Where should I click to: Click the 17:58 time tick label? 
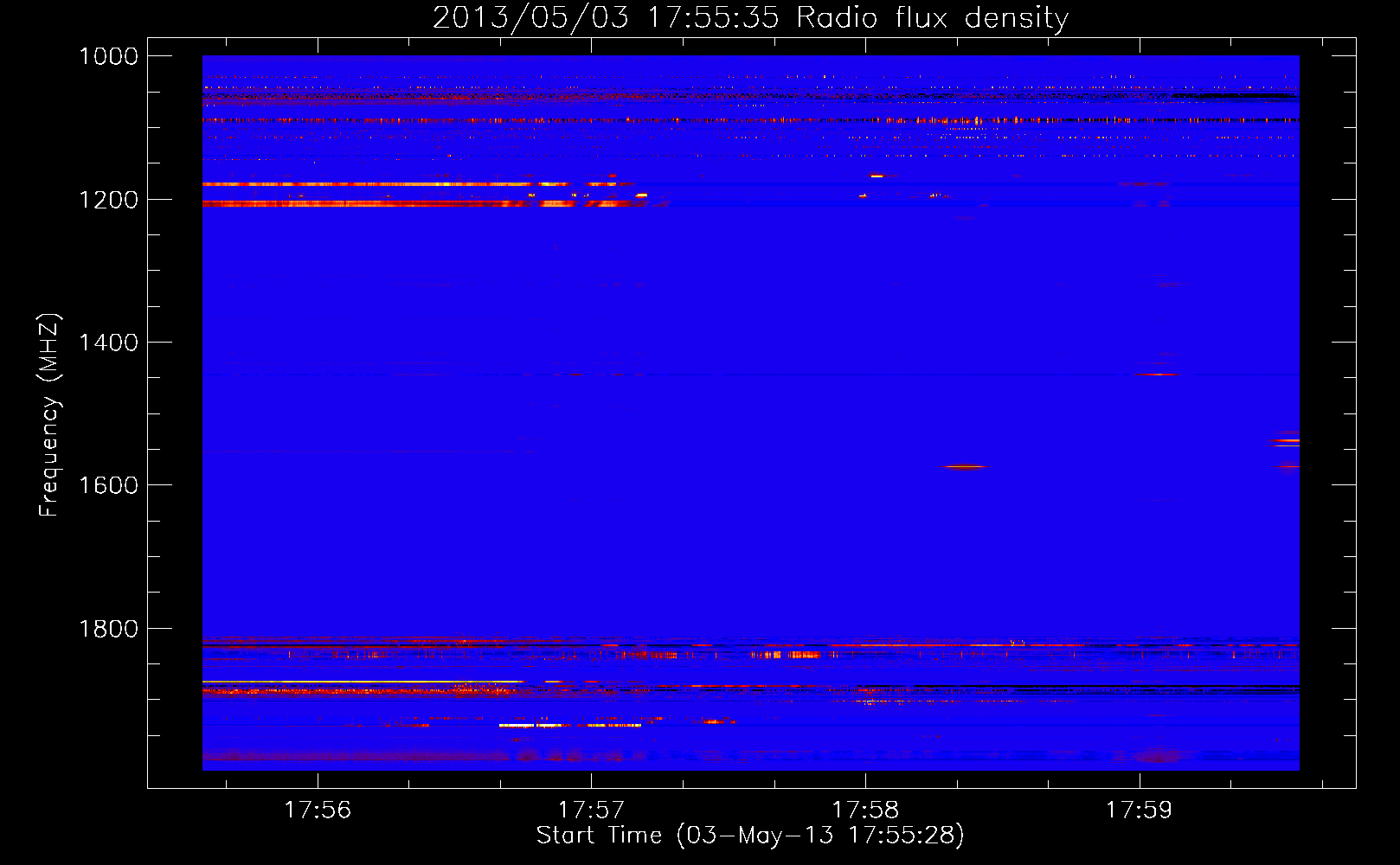(865, 811)
